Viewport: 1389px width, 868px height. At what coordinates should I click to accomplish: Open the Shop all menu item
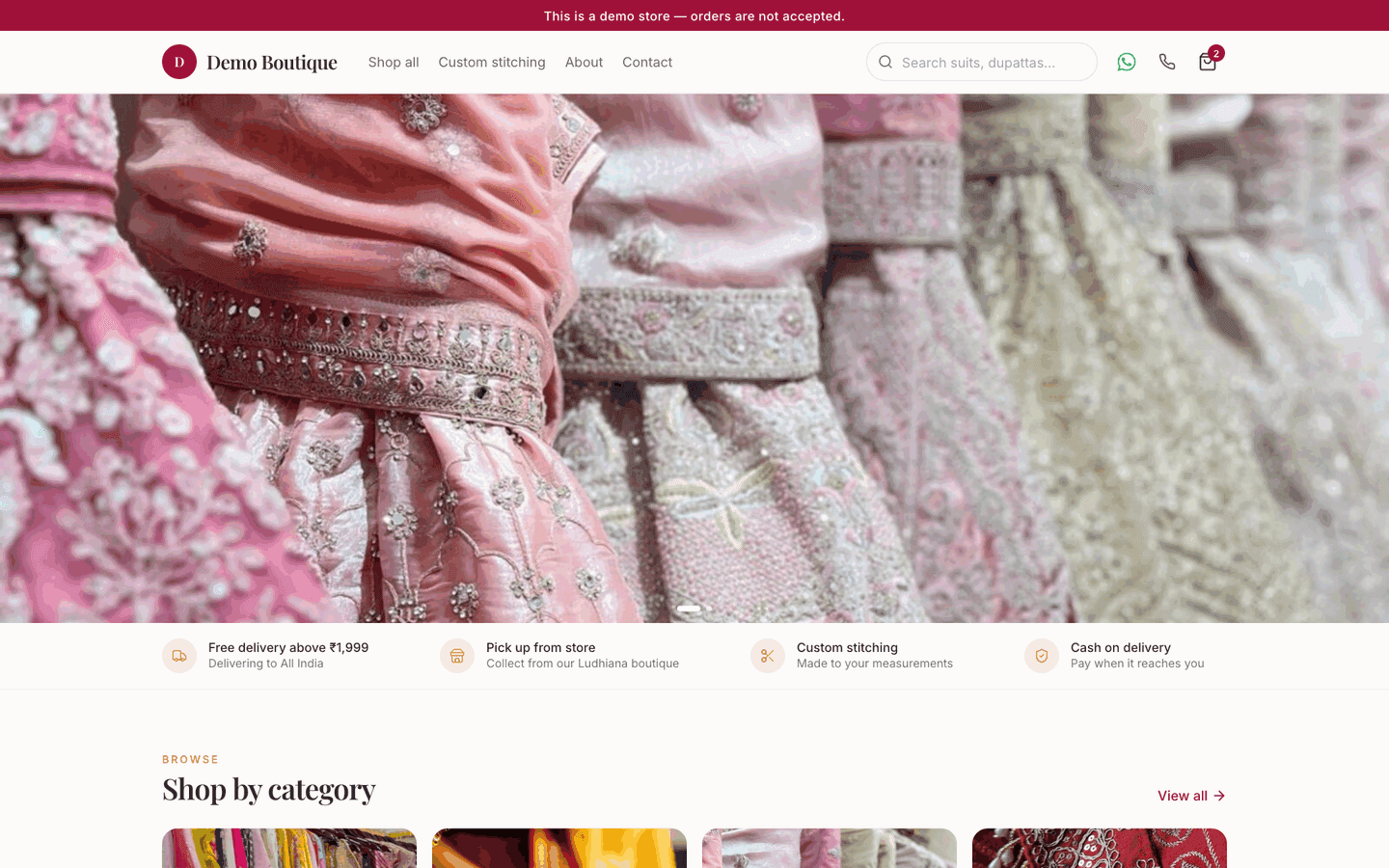pyautogui.click(x=394, y=62)
